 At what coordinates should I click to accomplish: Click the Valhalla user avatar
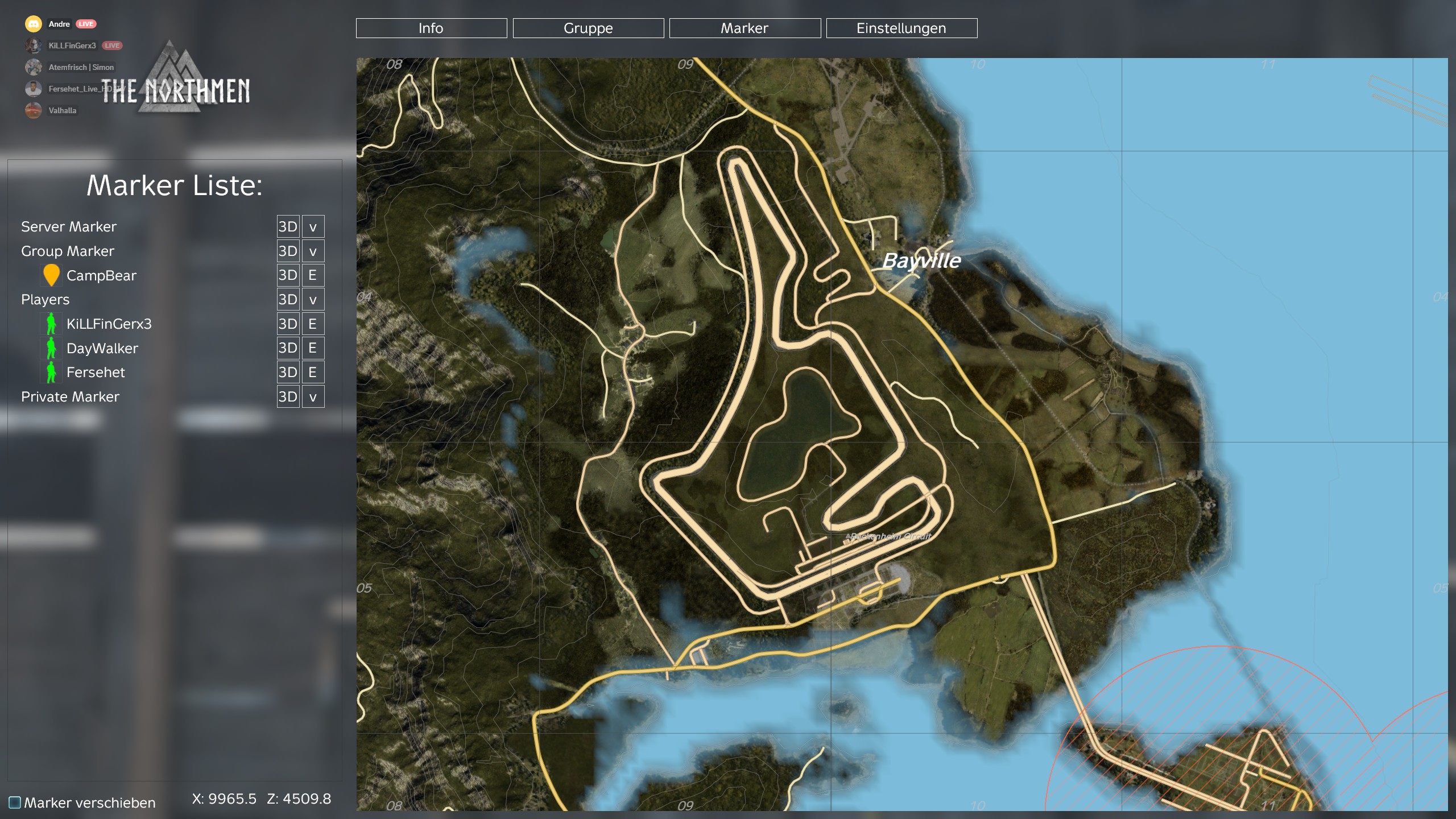pos(34,110)
